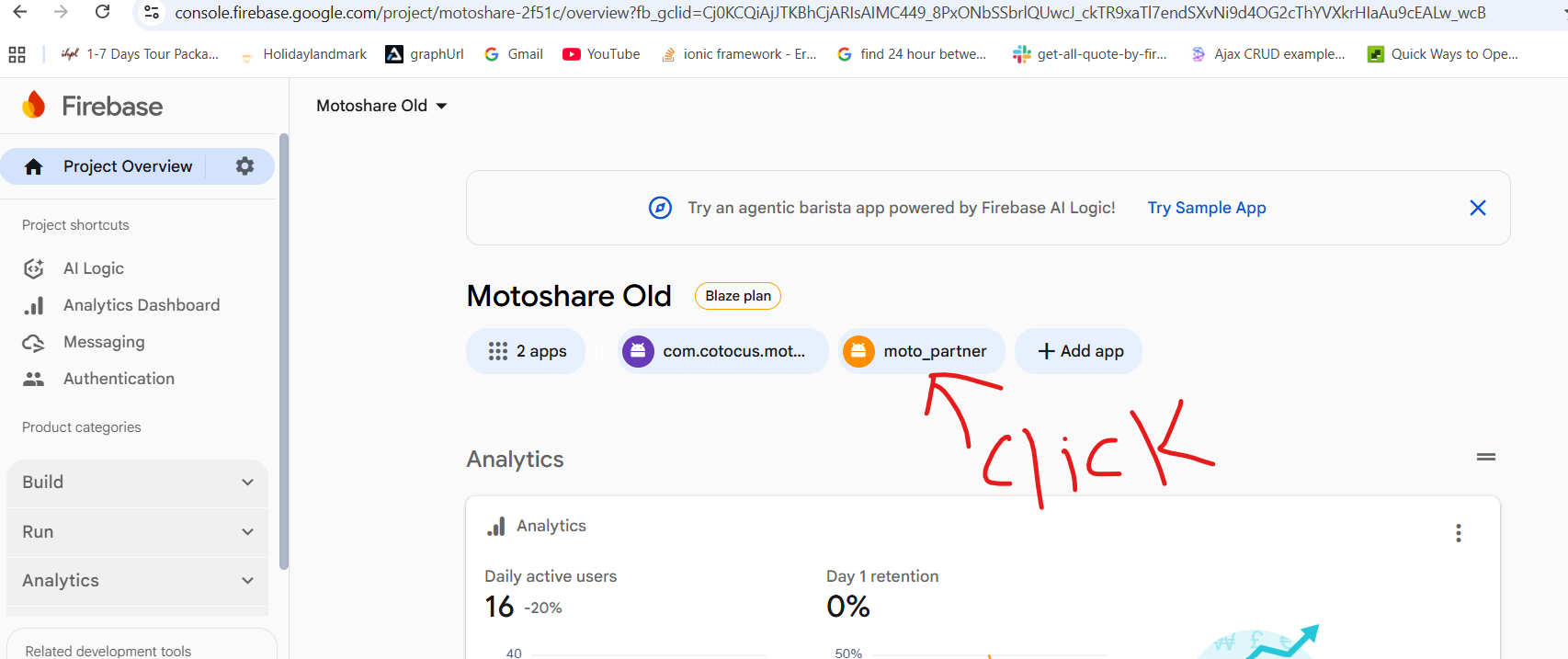Click the 2 apps chip
The width and height of the screenshot is (1568, 659).
(x=526, y=351)
